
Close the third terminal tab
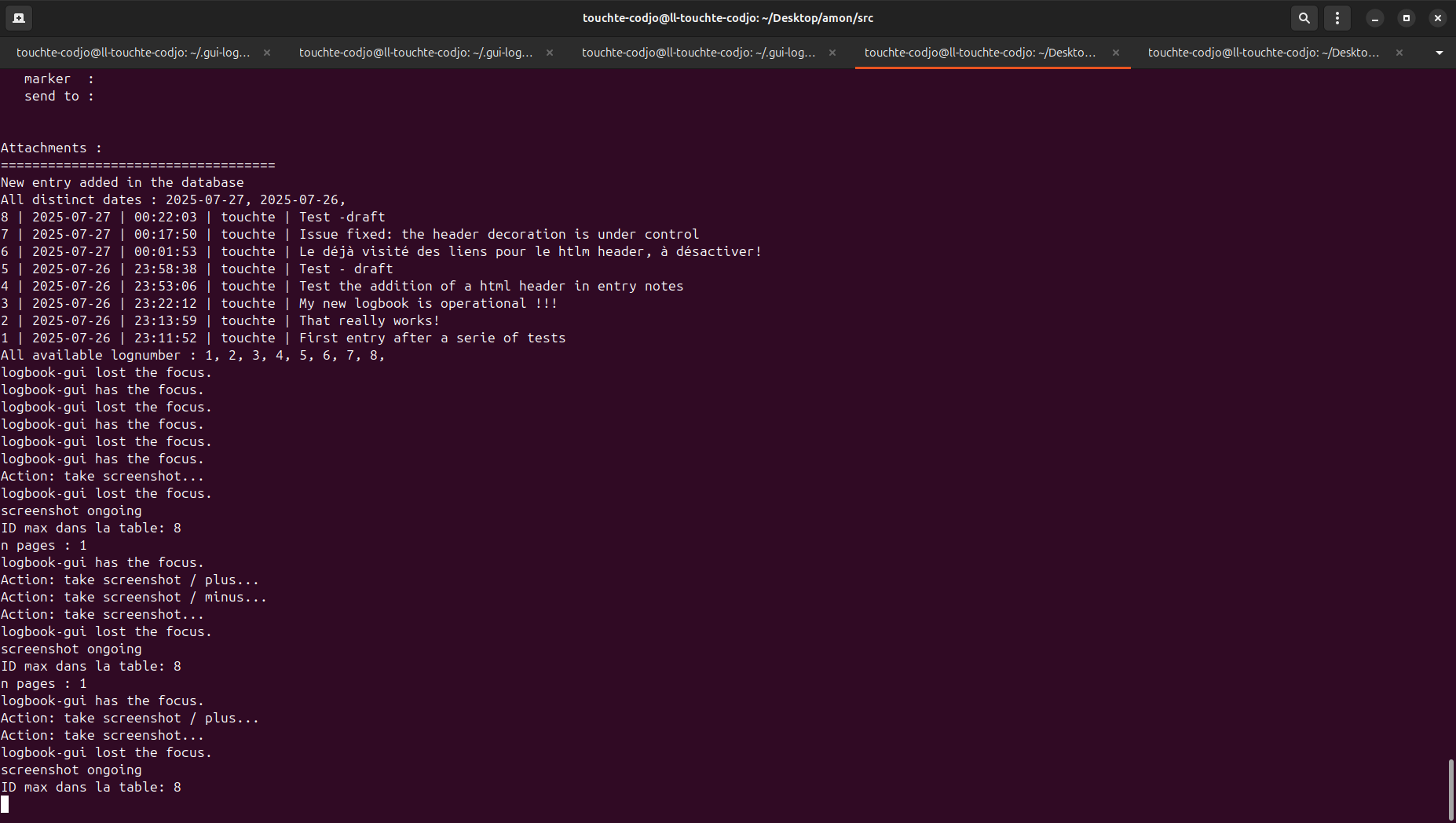[x=832, y=53]
